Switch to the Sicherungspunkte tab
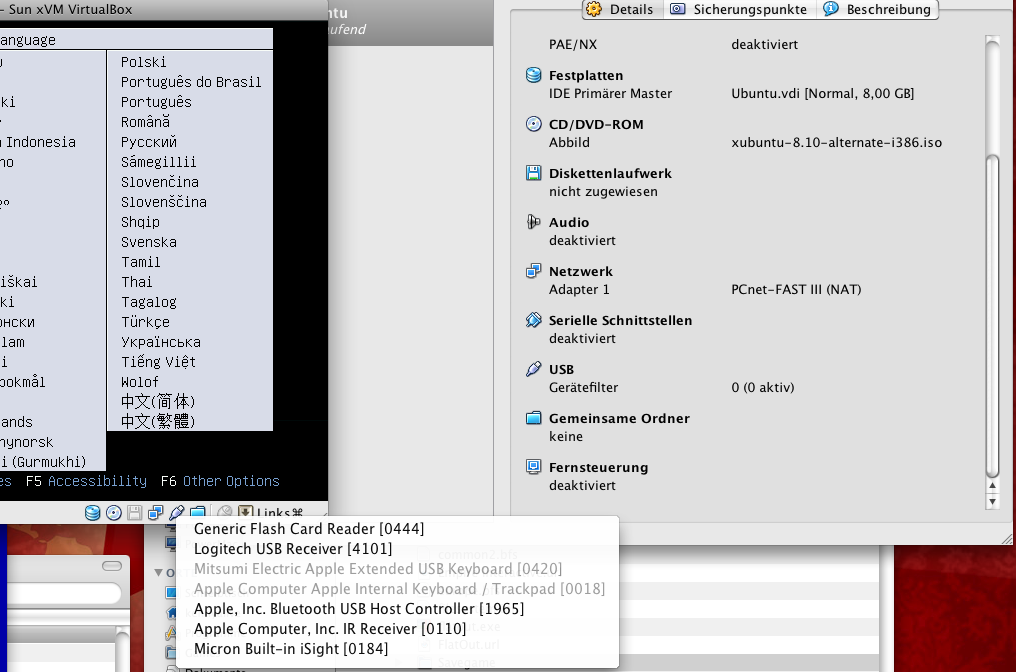Screen dimensions: 1016x672 [739, 9]
